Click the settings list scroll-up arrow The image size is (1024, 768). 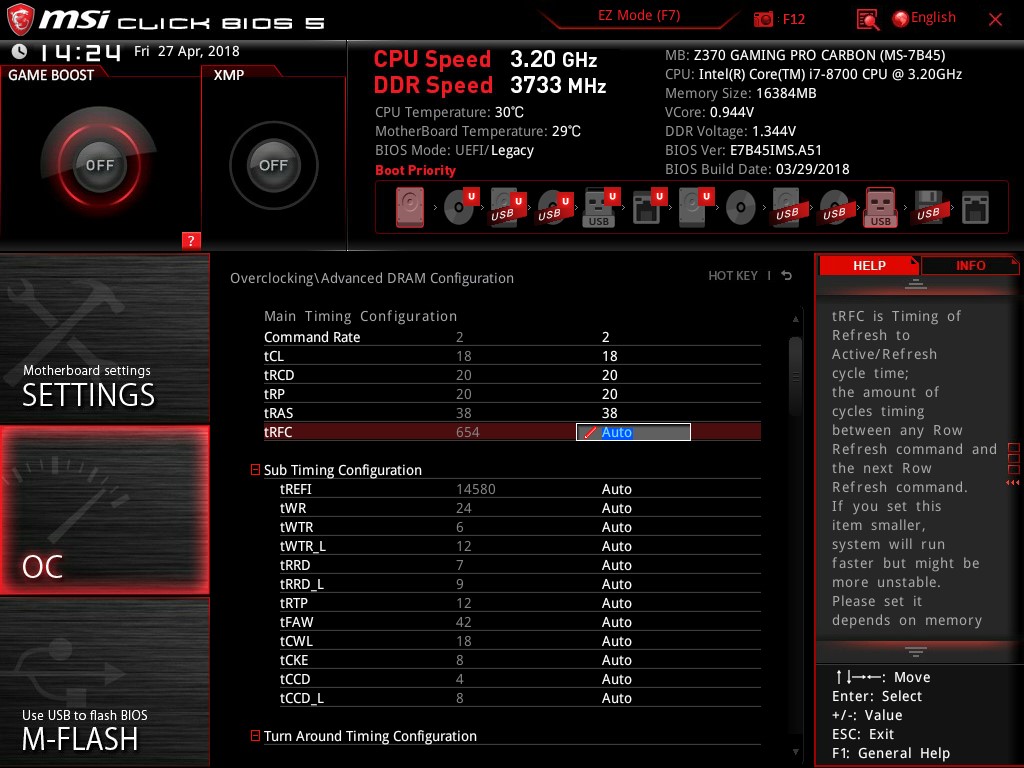(x=795, y=319)
